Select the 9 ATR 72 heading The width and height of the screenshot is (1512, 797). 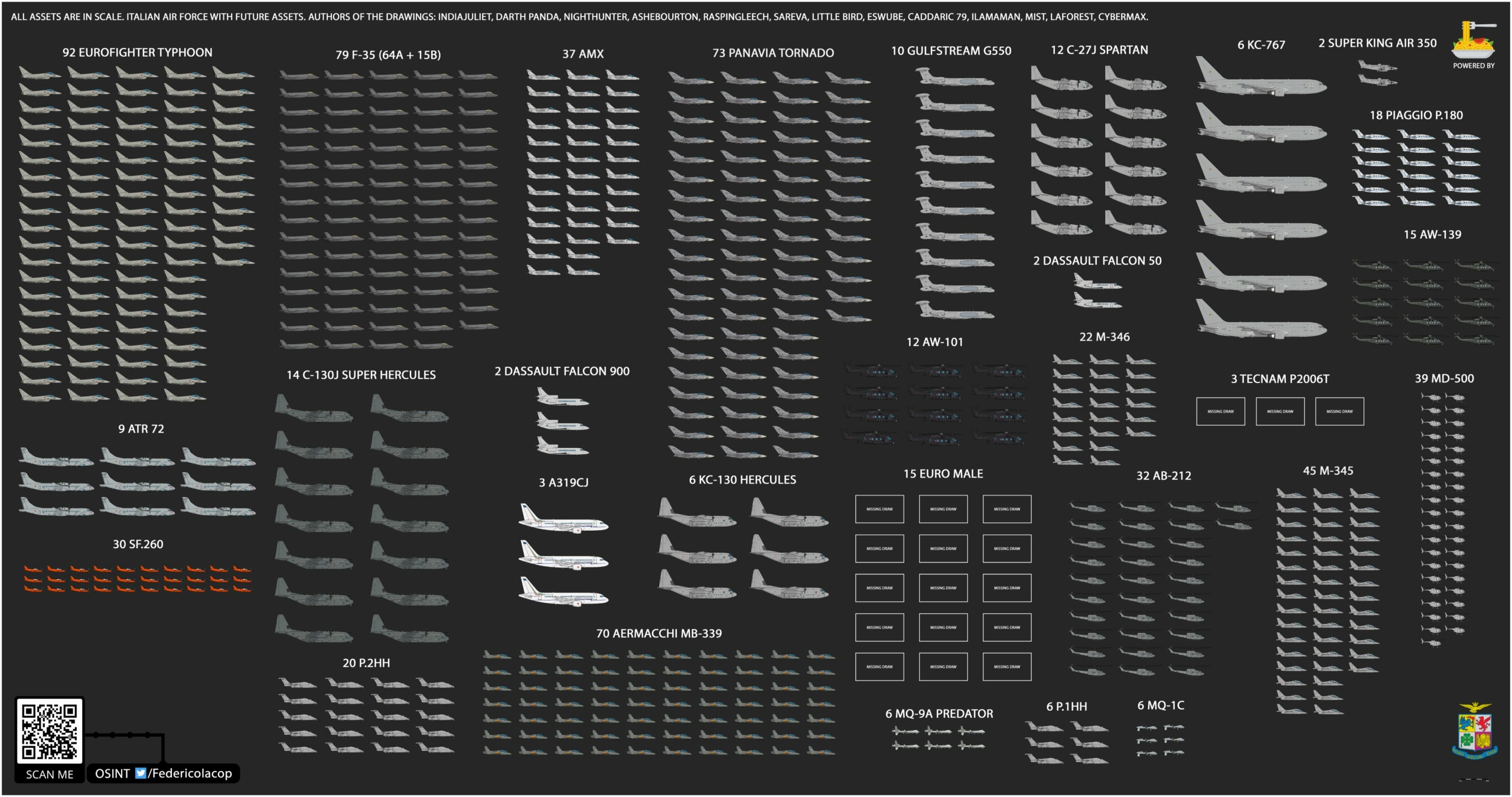(x=141, y=429)
